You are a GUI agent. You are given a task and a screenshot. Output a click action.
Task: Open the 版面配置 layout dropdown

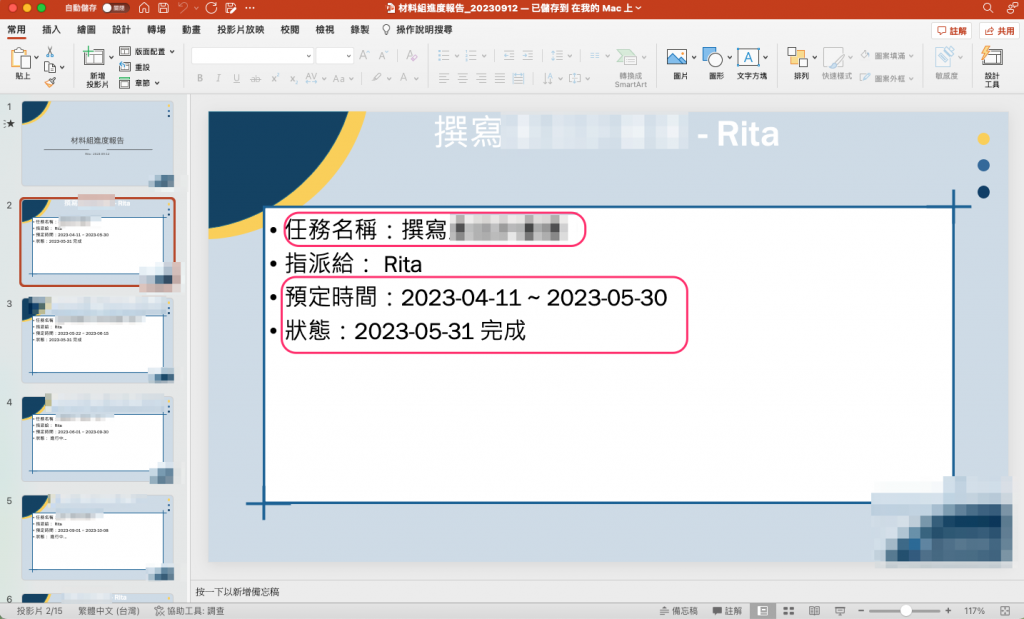click(x=147, y=51)
